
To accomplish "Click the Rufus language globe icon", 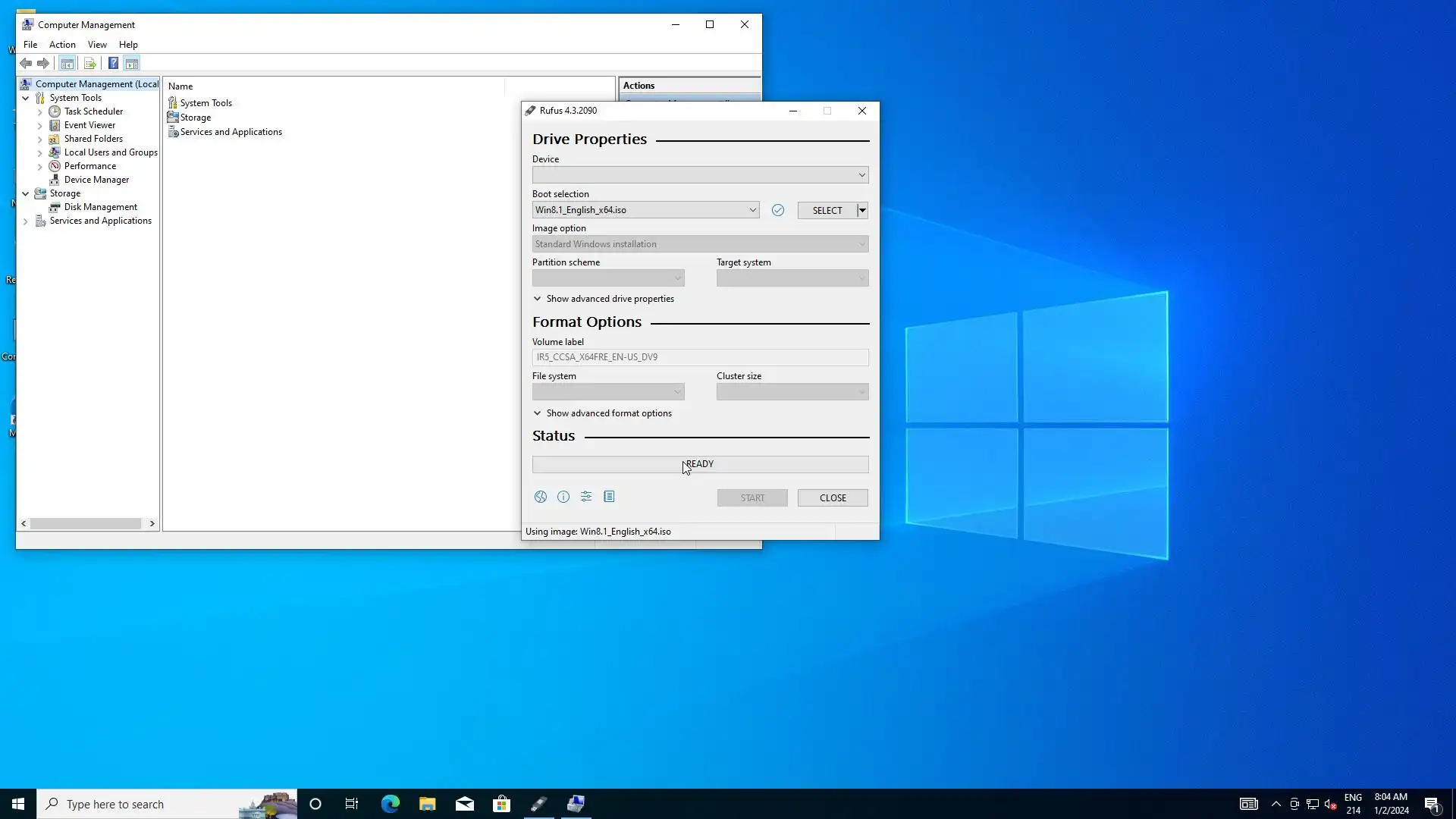I will click(540, 497).
